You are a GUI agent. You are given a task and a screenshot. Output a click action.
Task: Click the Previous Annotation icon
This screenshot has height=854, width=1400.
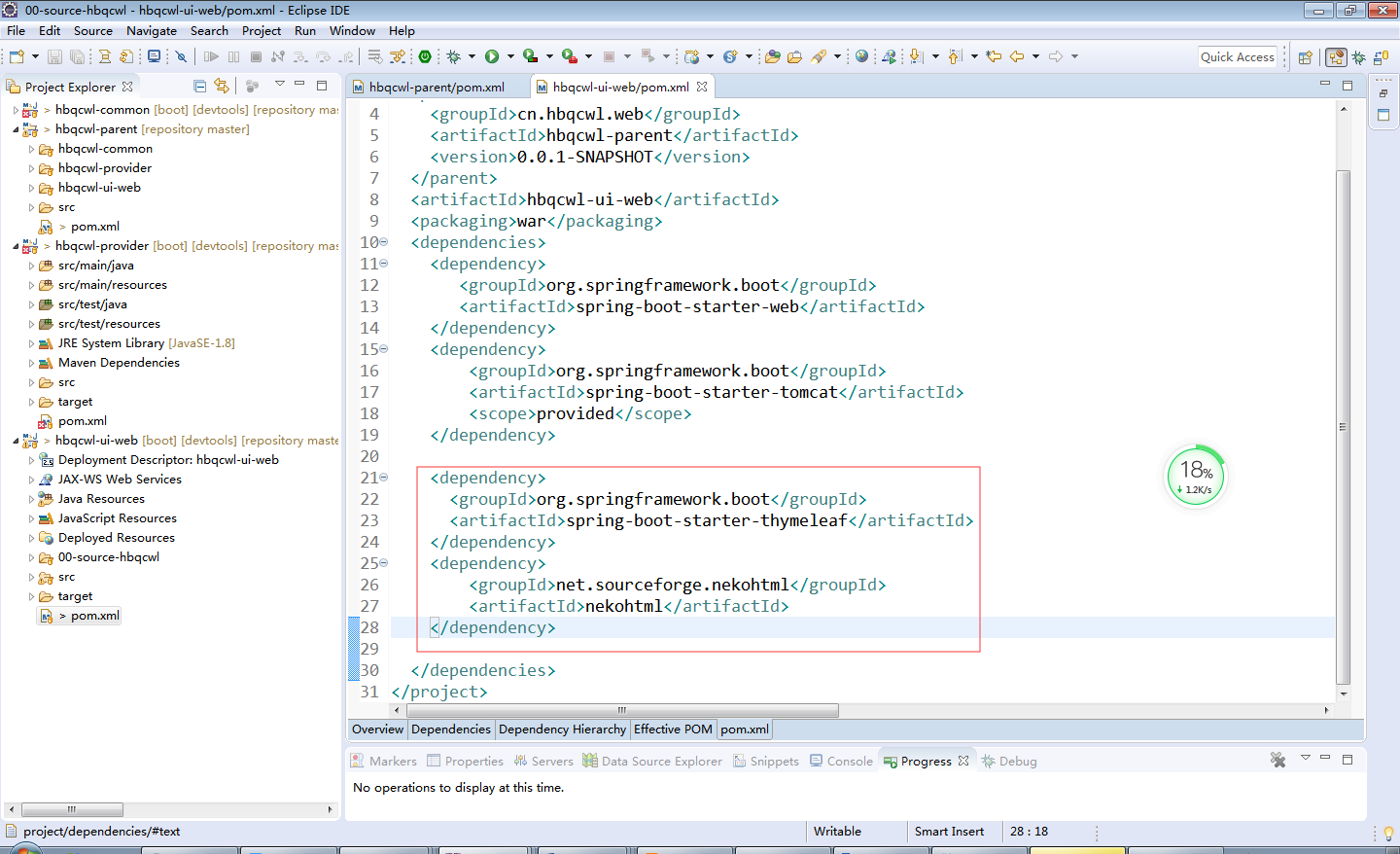955,56
